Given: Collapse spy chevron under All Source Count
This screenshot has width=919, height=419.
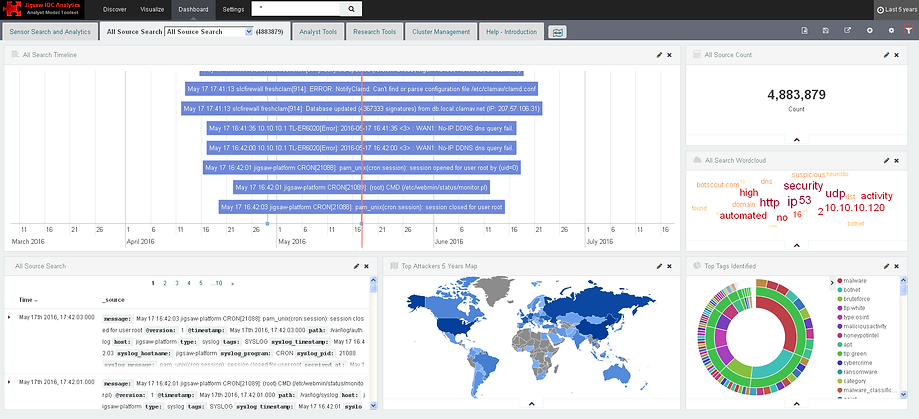Looking at the screenshot, I should [797, 139].
